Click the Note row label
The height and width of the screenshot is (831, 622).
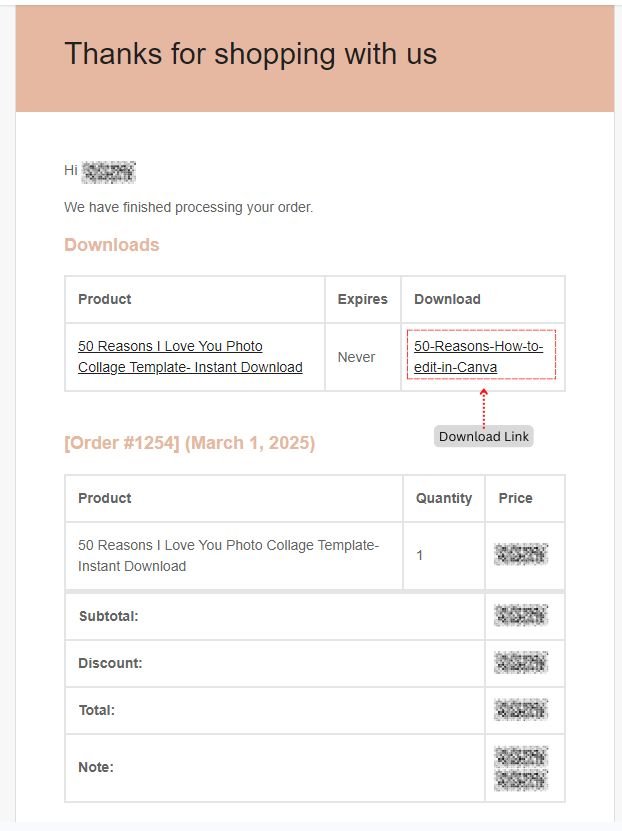[x=96, y=767]
